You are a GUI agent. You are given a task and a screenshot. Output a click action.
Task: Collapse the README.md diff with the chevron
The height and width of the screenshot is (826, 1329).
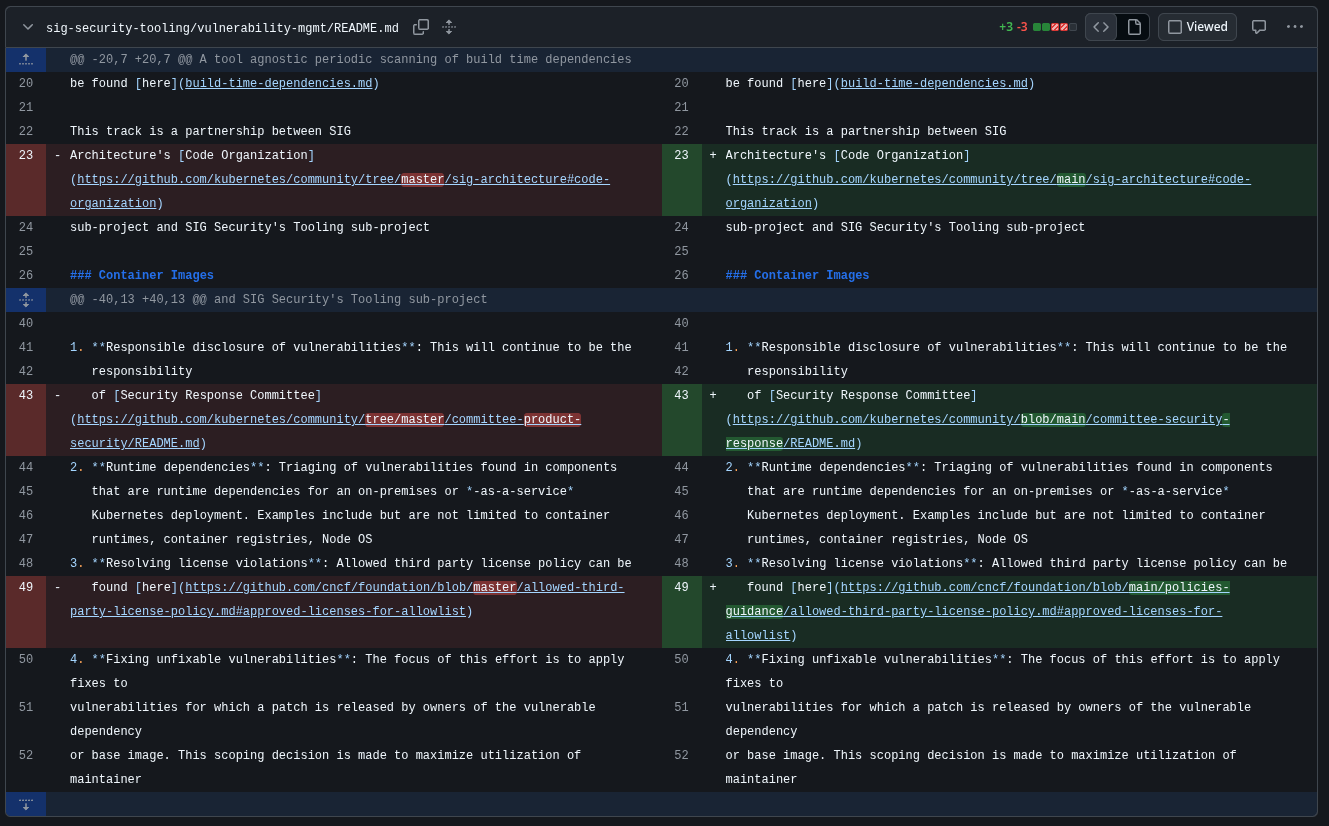pyautogui.click(x=27, y=27)
